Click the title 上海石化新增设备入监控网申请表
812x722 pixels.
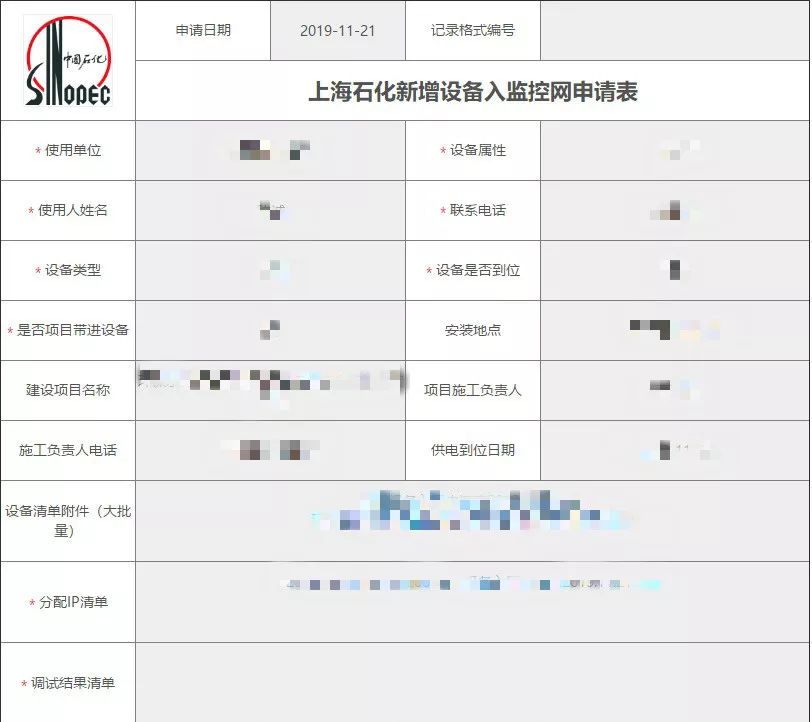coord(473,92)
